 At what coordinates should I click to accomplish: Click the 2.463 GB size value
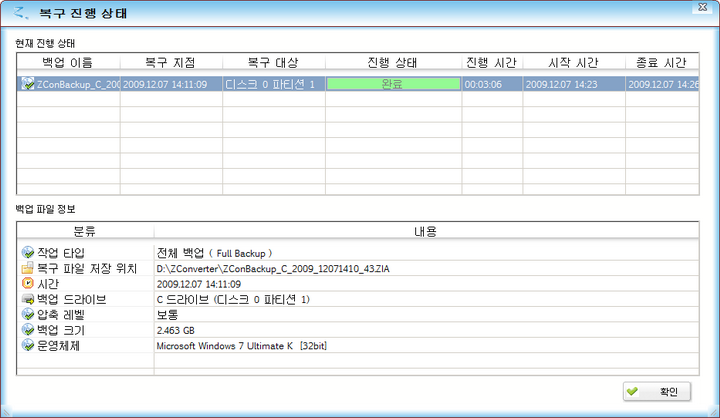175,330
